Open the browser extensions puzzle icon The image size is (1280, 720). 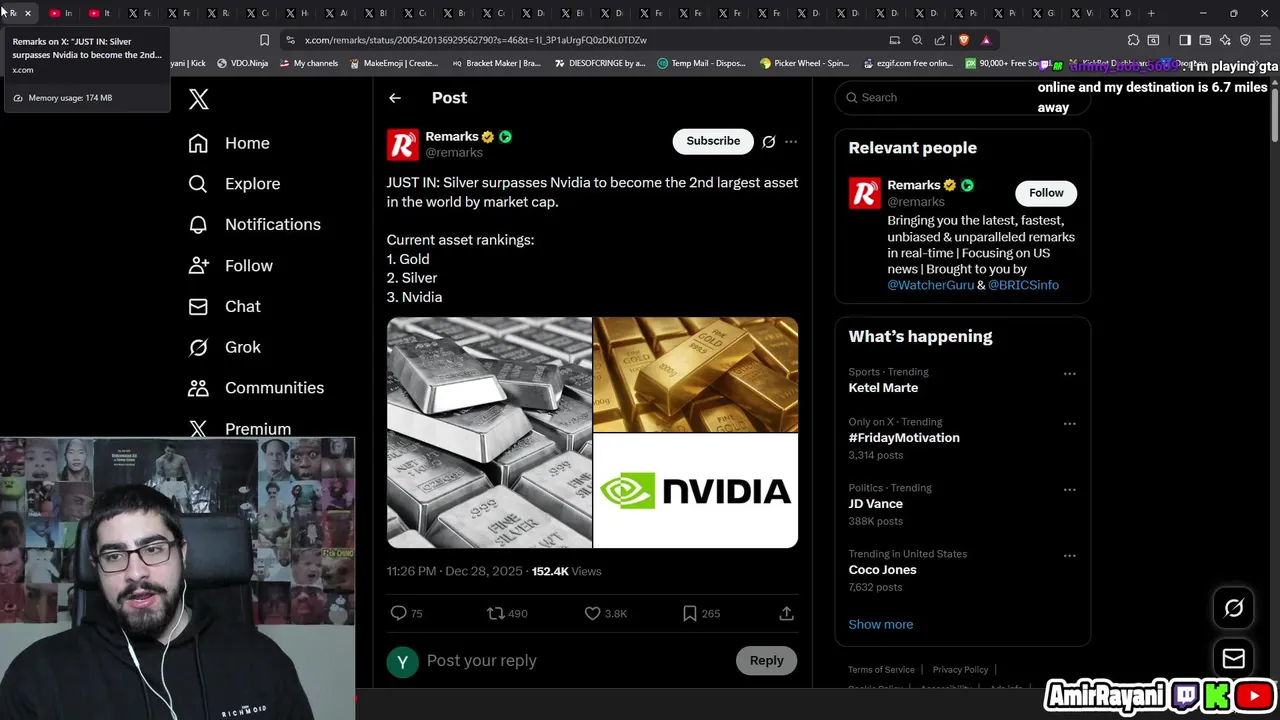coord(1133,40)
